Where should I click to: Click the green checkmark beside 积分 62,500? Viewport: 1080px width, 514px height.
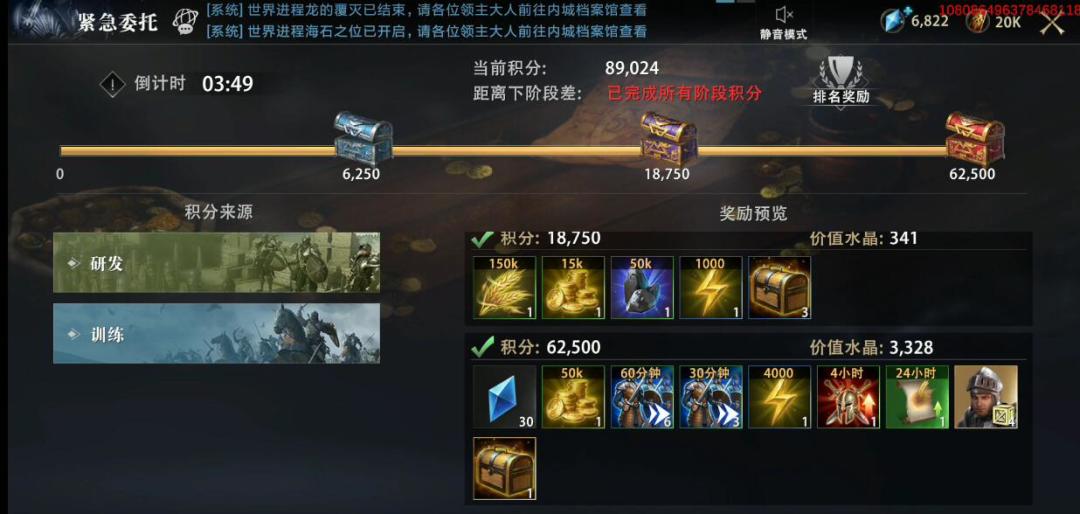point(483,348)
